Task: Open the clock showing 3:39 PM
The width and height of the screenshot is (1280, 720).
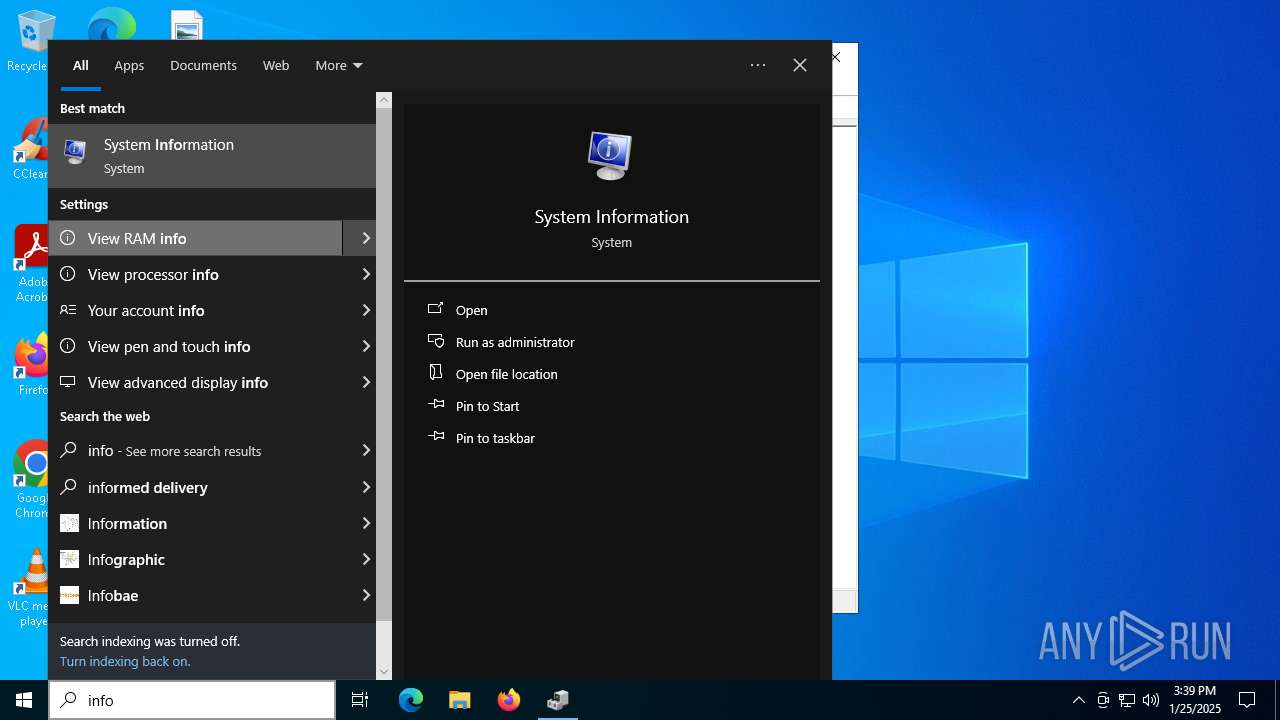Action: [1195, 700]
